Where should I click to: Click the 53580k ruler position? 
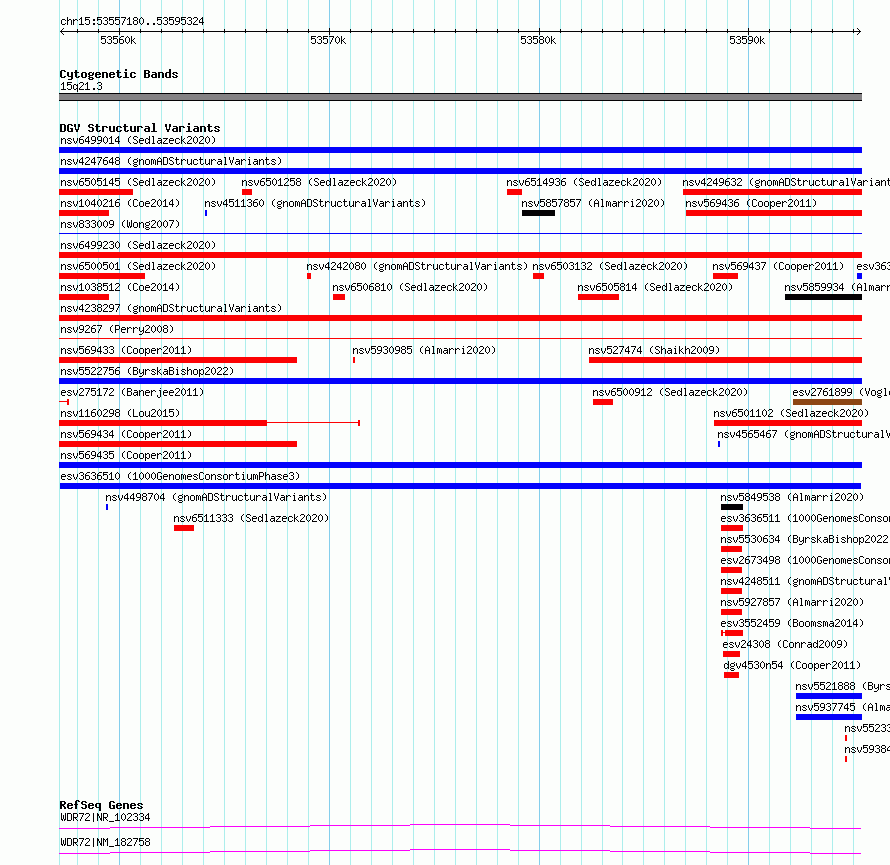tap(538, 40)
